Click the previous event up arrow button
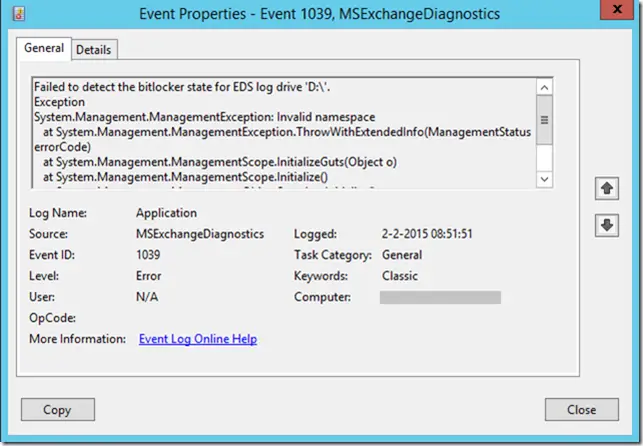Screen dimensions: 643x446 pos(607,189)
